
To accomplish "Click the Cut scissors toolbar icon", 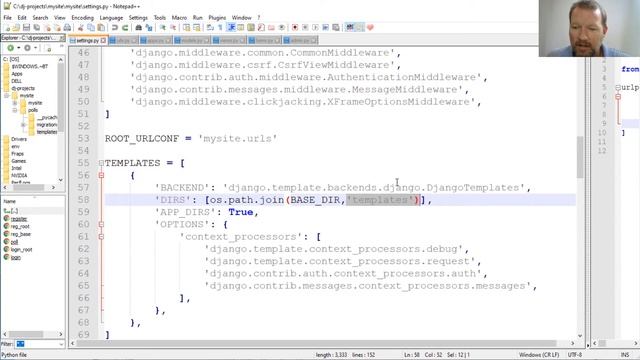I will [81, 28].
